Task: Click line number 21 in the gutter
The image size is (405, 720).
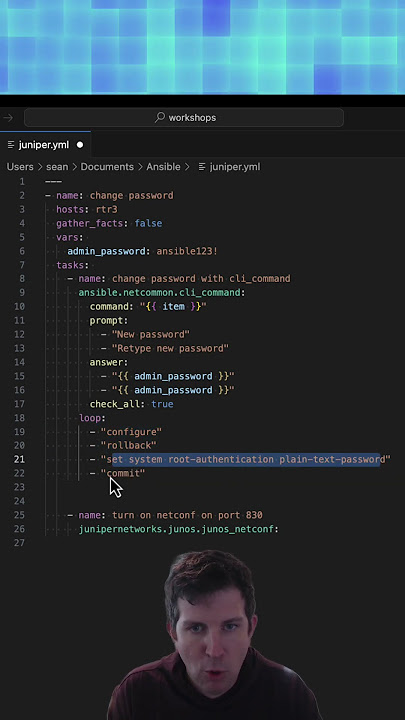Action: coord(19,459)
